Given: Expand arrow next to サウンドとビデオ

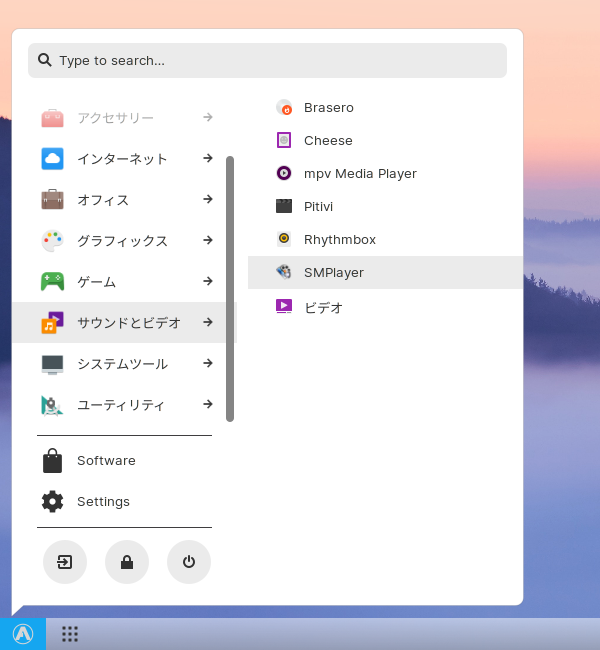Looking at the screenshot, I should click(208, 322).
